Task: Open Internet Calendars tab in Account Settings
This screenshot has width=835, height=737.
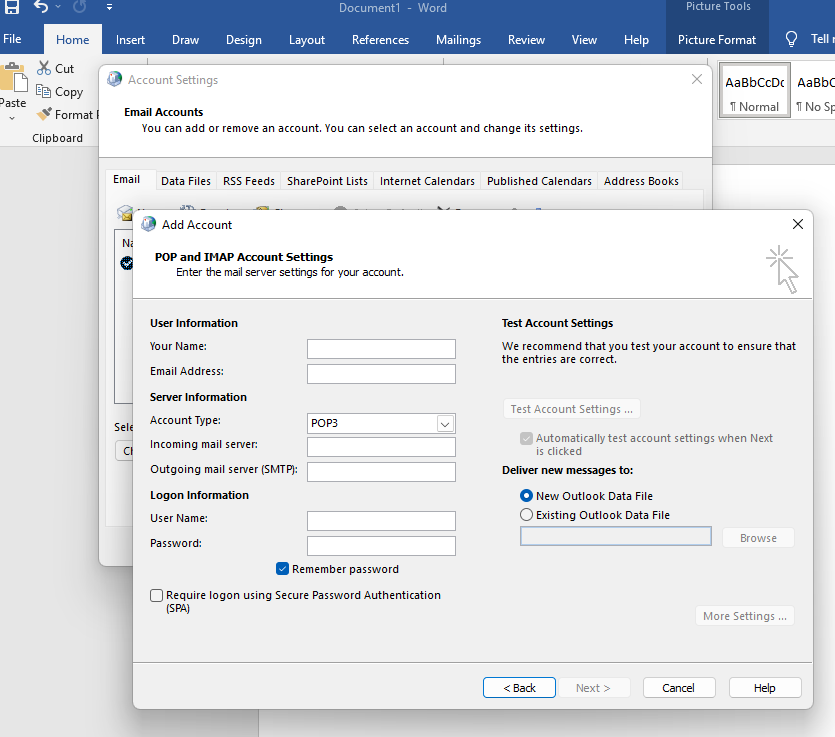Action: point(427,181)
